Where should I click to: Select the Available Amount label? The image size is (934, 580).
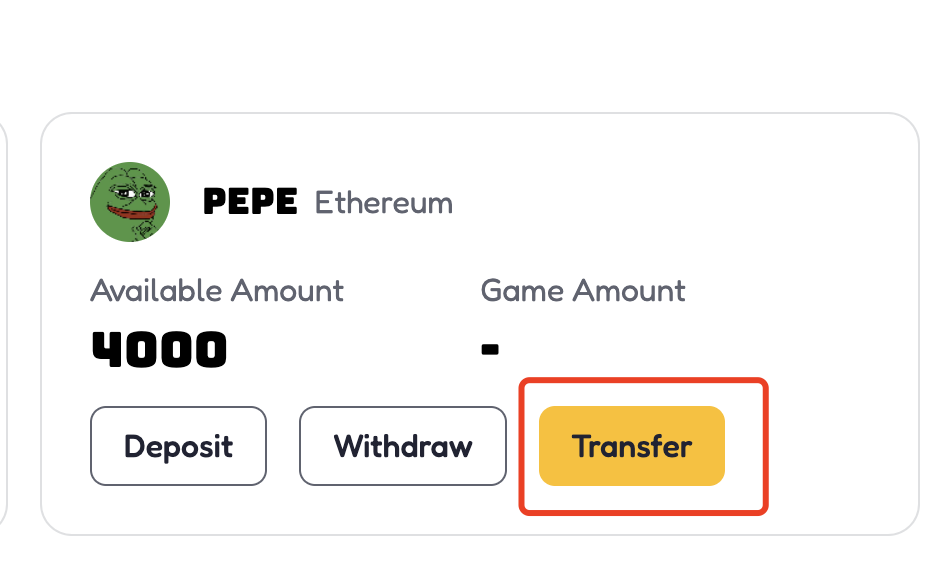(217, 291)
